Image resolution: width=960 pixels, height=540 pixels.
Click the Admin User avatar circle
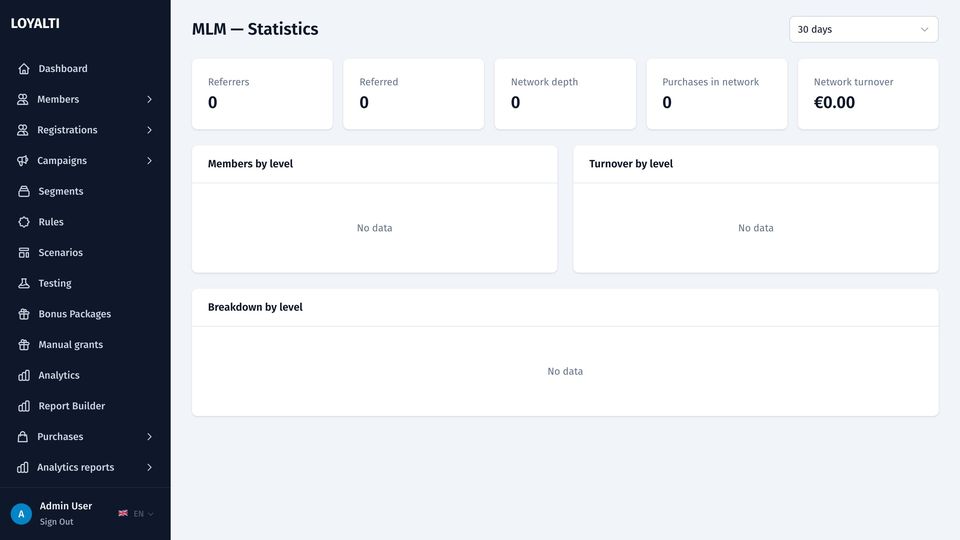coord(21,514)
